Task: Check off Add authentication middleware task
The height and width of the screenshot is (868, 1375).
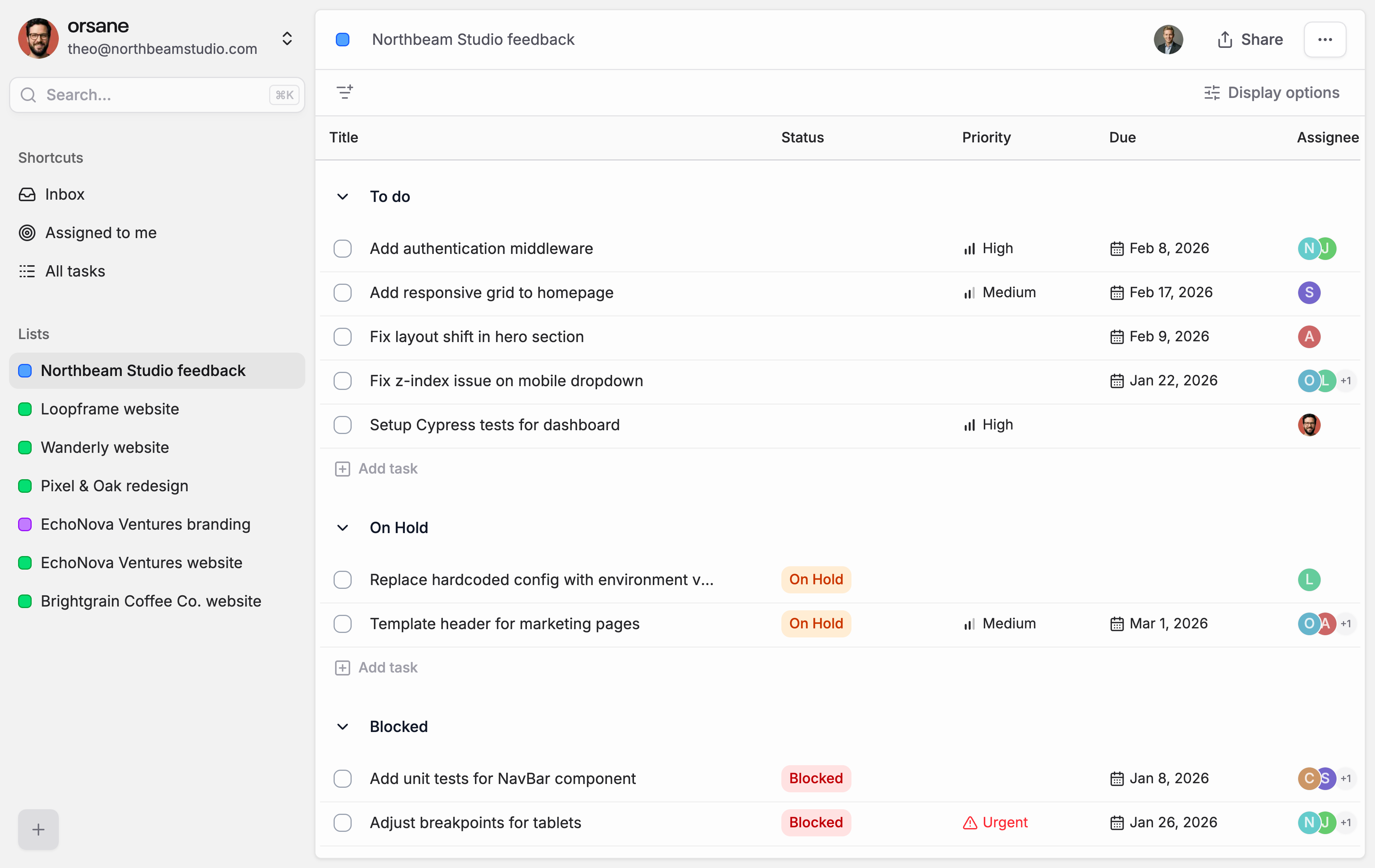Action: coord(343,249)
